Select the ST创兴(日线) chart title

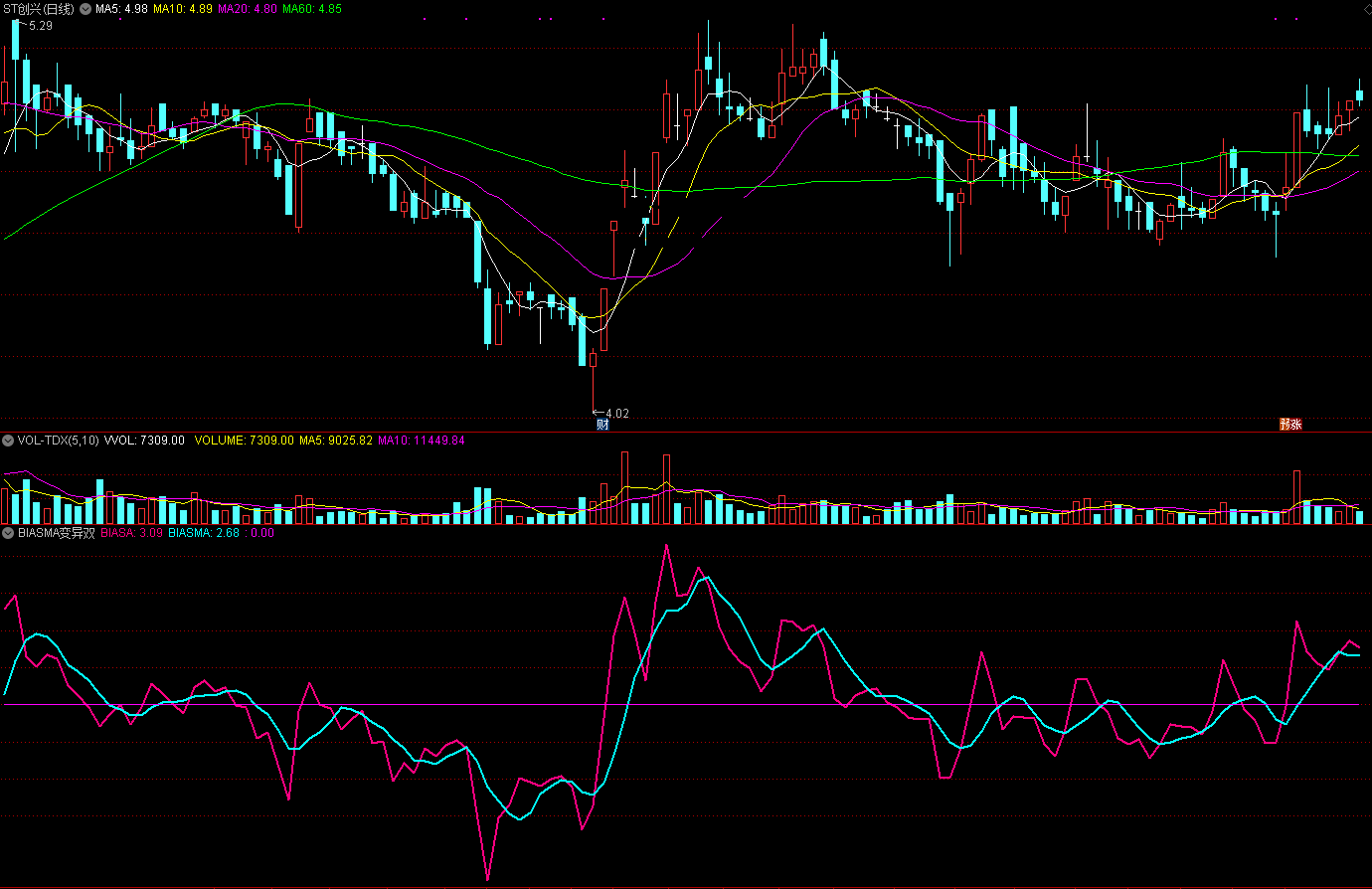click(39, 9)
